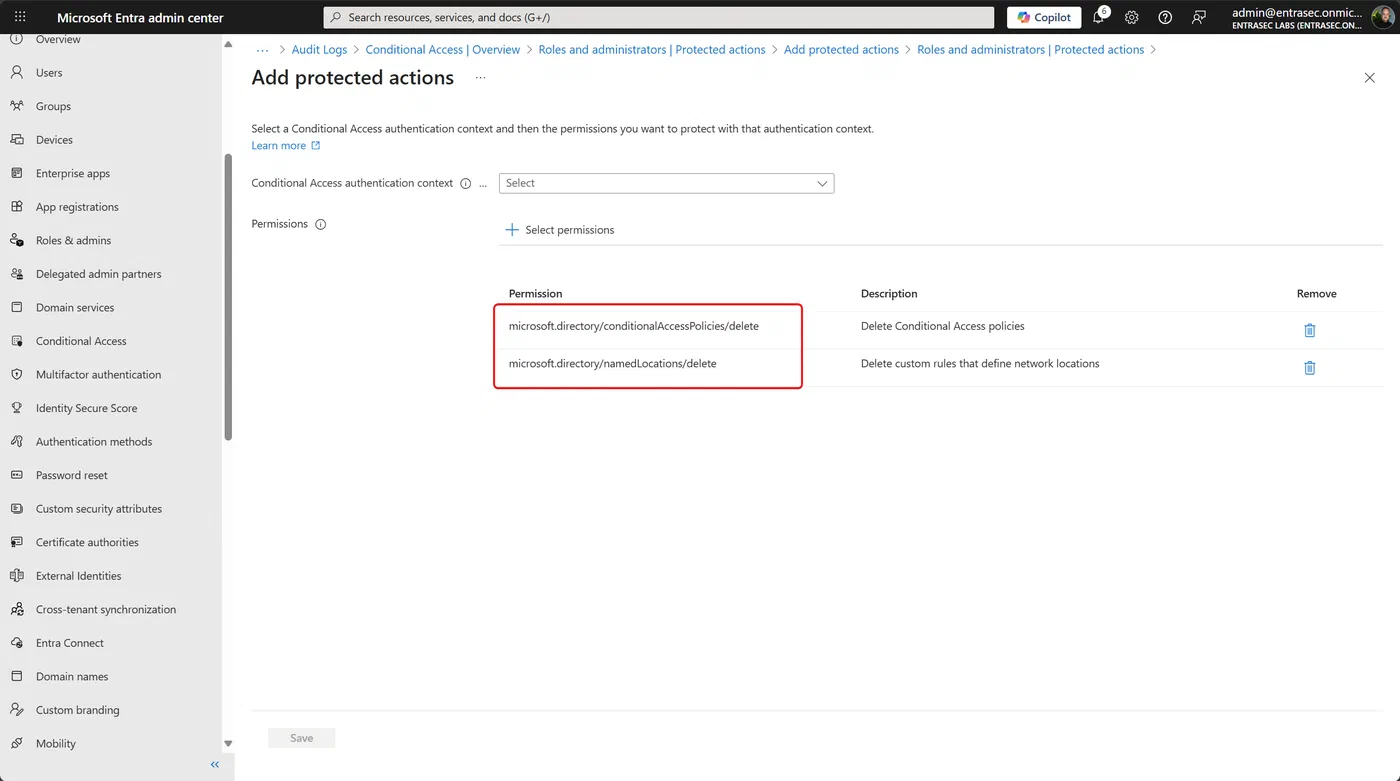The width and height of the screenshot is (1400, 781).
Task: Expand the authentication context Select dropdown
Action: [x=666, y=183]
